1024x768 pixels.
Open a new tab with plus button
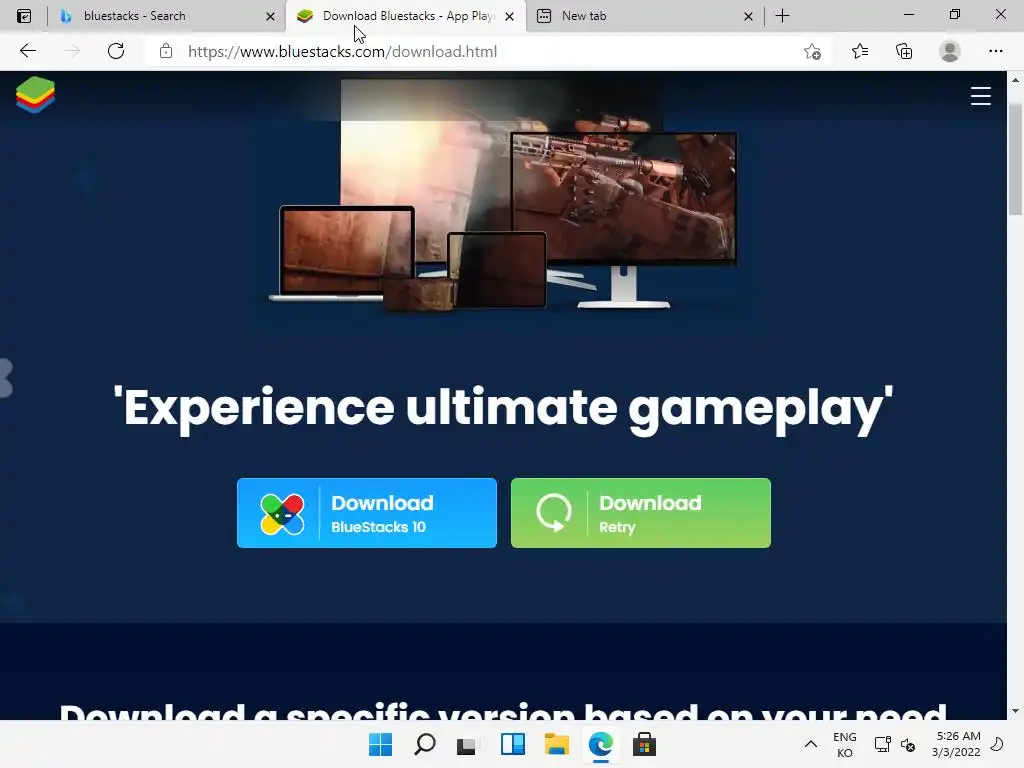[782, 16]
